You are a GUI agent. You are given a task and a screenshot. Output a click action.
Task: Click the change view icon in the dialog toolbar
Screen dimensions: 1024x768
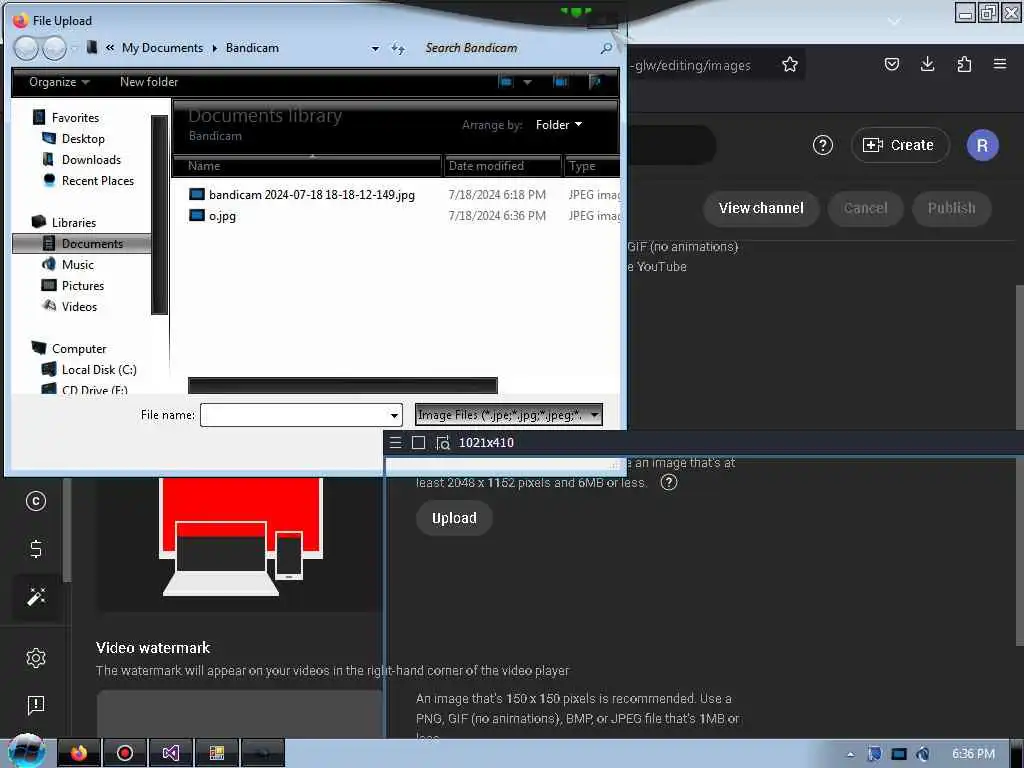click(506, 82)
